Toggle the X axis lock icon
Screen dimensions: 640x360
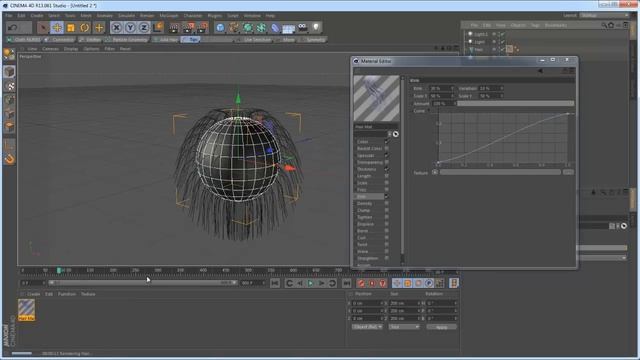(116, 28)
